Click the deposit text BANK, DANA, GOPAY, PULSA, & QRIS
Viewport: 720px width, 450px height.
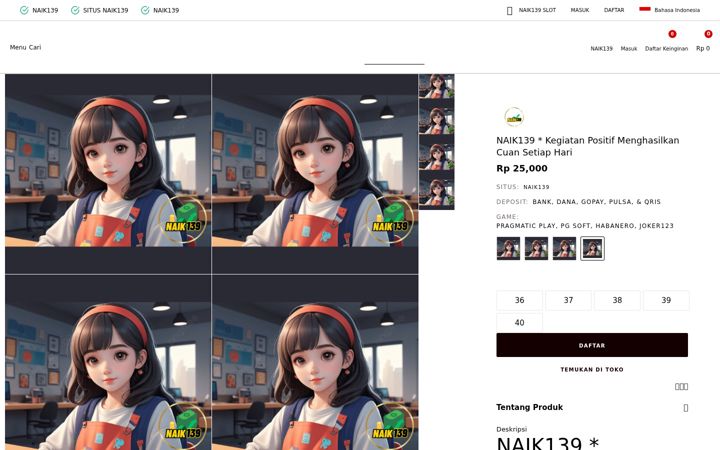coord(596,202)
